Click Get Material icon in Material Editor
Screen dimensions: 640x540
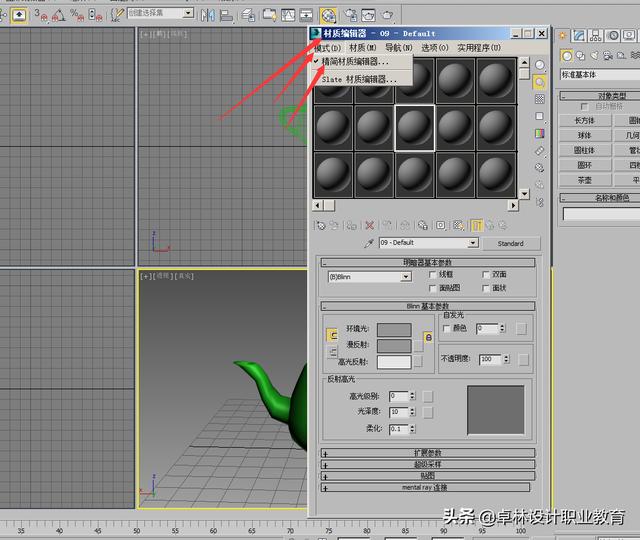pyautogui.click(x=321, y=225)
